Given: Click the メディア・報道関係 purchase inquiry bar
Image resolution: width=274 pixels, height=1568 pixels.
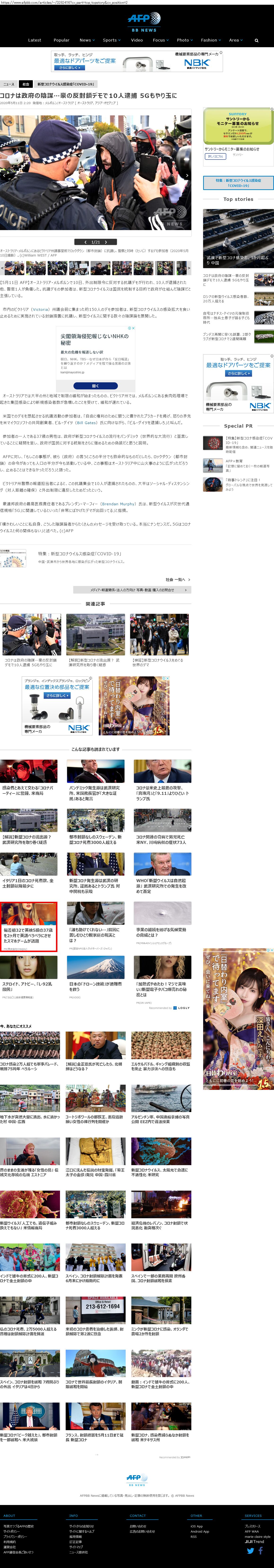Looking at the screenshot, I should 132,590.
